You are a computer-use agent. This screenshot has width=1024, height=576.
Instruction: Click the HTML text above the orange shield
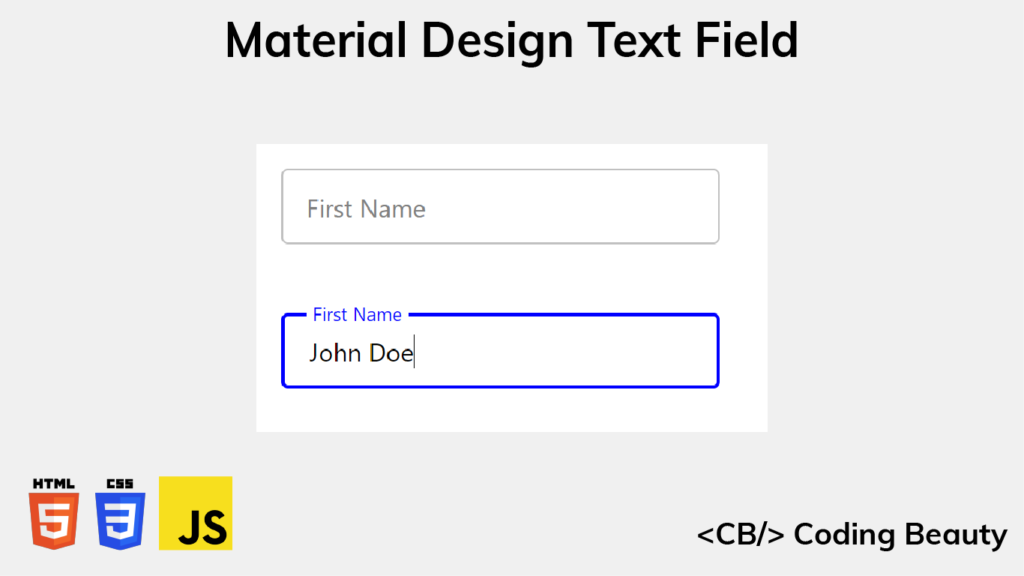pyautogui.click(x=53, y=480)
